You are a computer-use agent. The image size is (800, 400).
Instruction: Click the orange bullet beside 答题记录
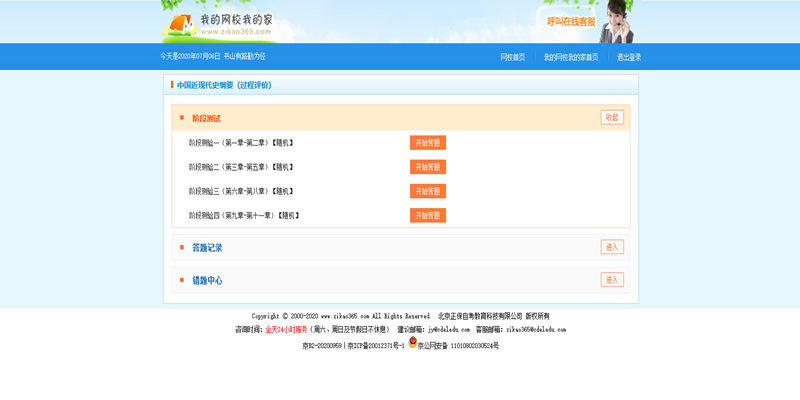[182, 247]
